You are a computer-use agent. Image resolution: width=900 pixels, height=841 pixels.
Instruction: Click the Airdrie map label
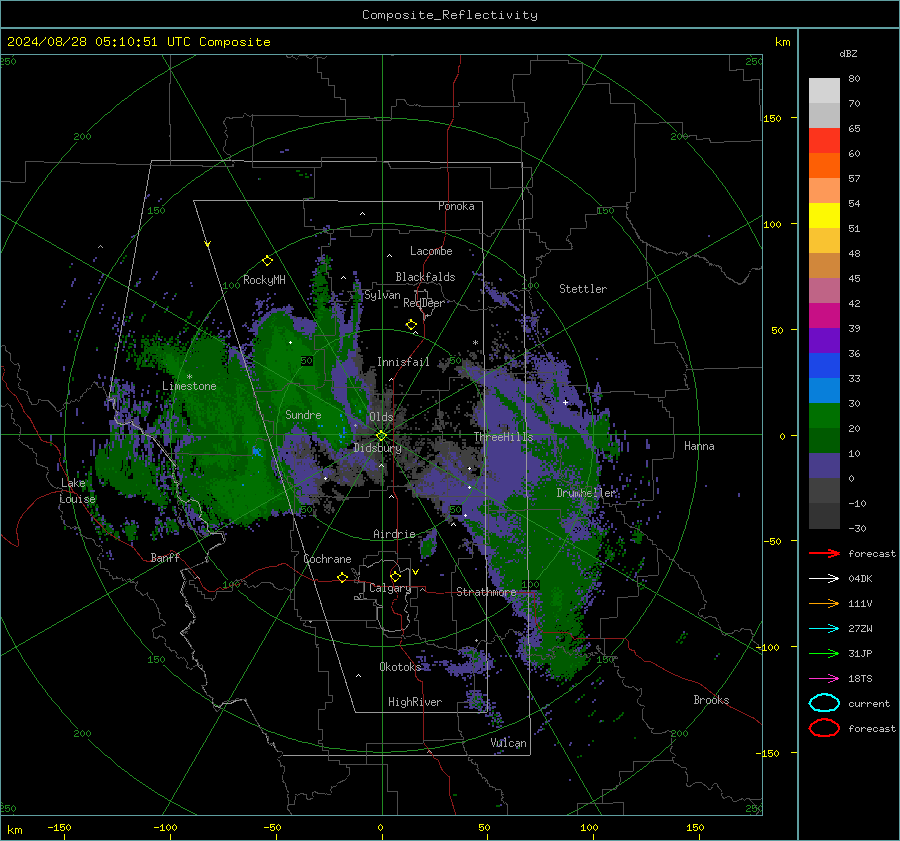[x=394, y=534]
